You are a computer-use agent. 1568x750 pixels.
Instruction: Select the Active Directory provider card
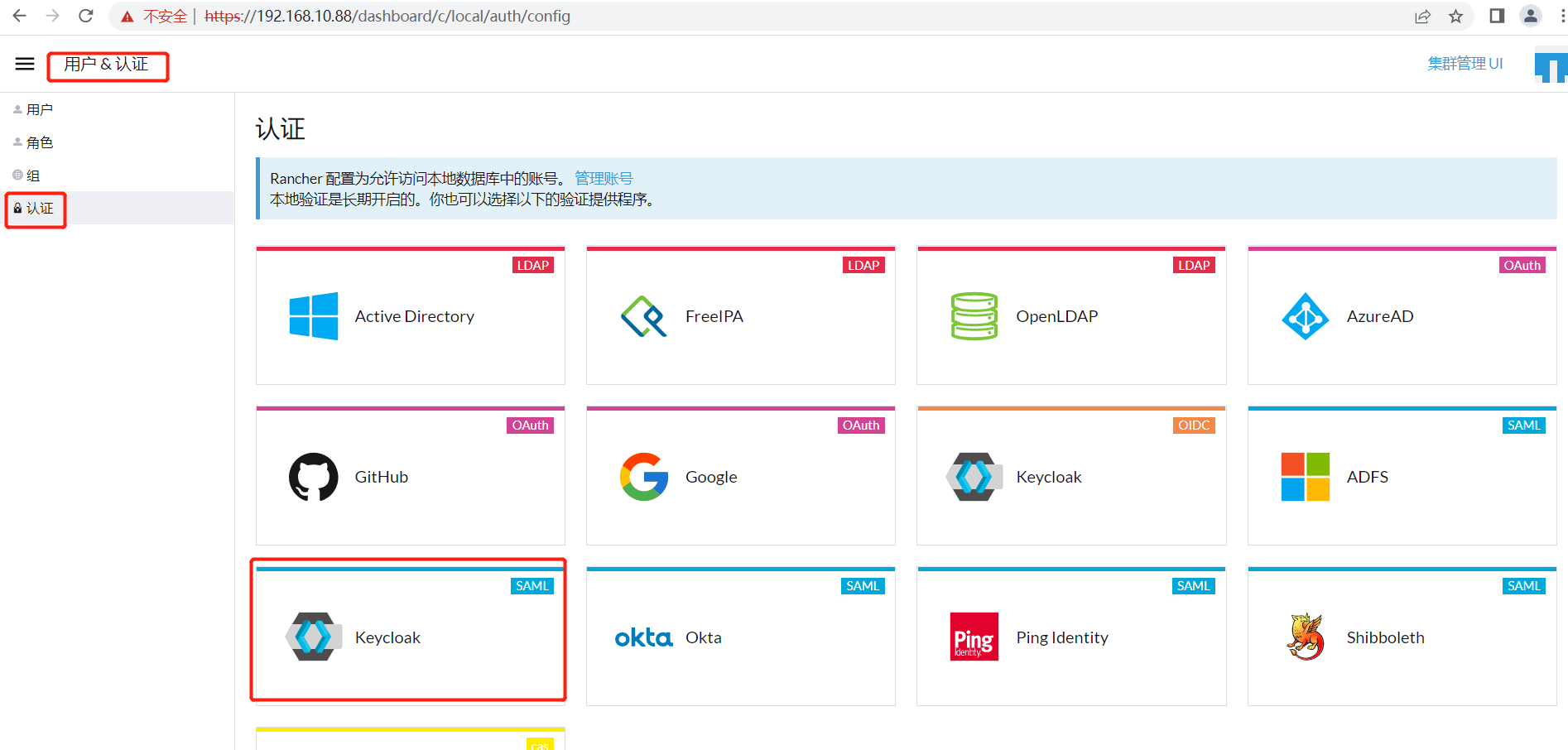[411, 315]
